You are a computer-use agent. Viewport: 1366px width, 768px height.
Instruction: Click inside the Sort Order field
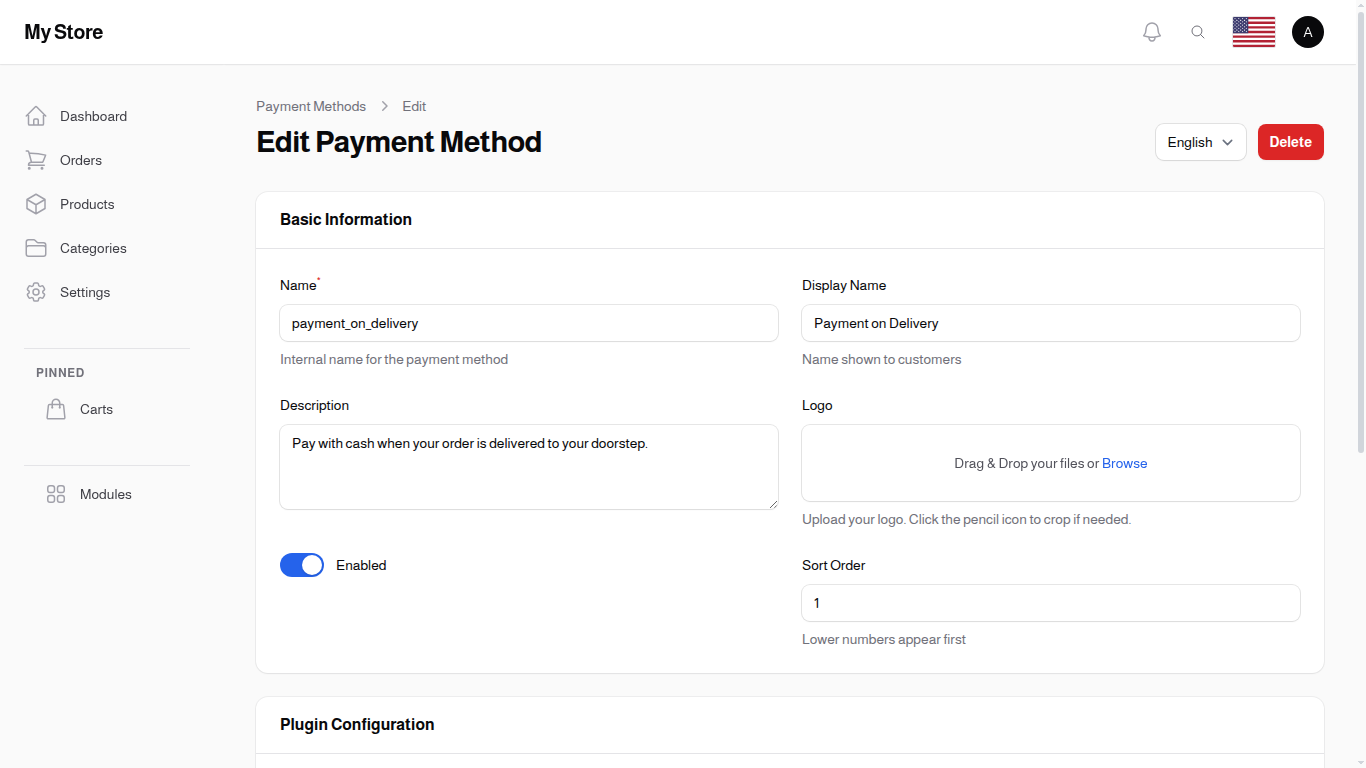point(1050,603)
